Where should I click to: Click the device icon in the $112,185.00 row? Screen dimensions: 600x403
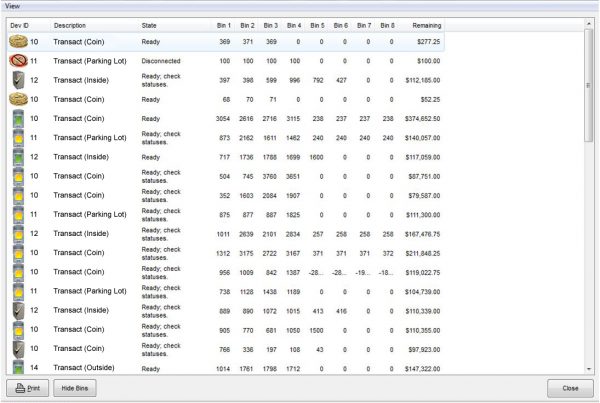click(x=18, y=80)
